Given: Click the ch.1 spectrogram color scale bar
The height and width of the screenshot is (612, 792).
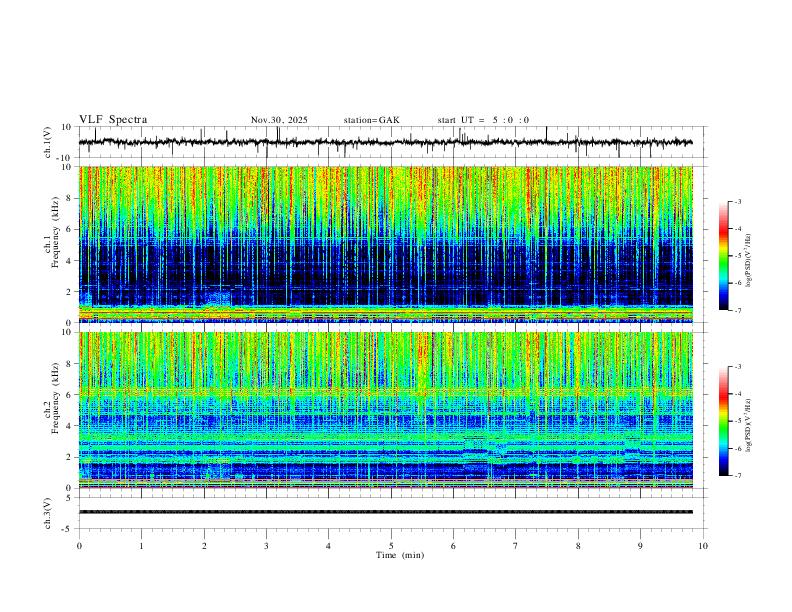Looking at the screenshot, I should 723,256.
